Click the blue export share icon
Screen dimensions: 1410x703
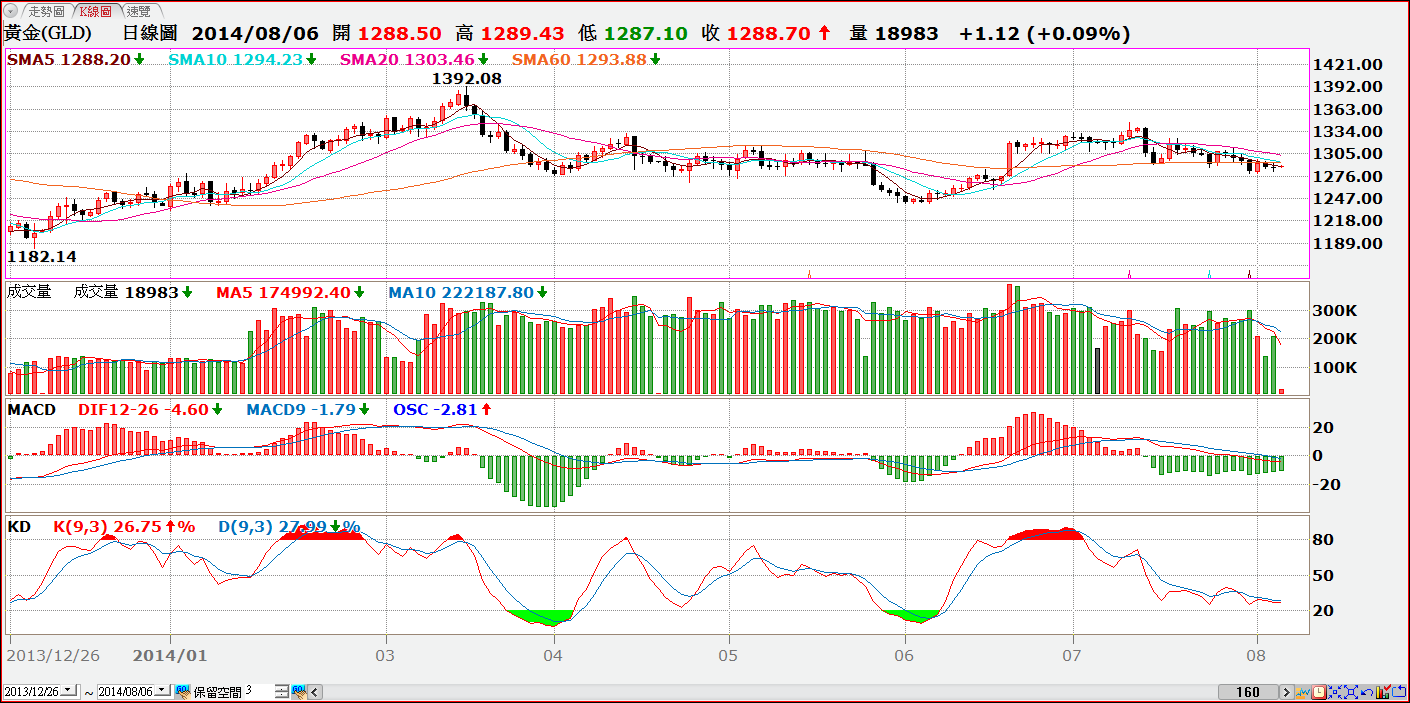tap(1399, 692)
